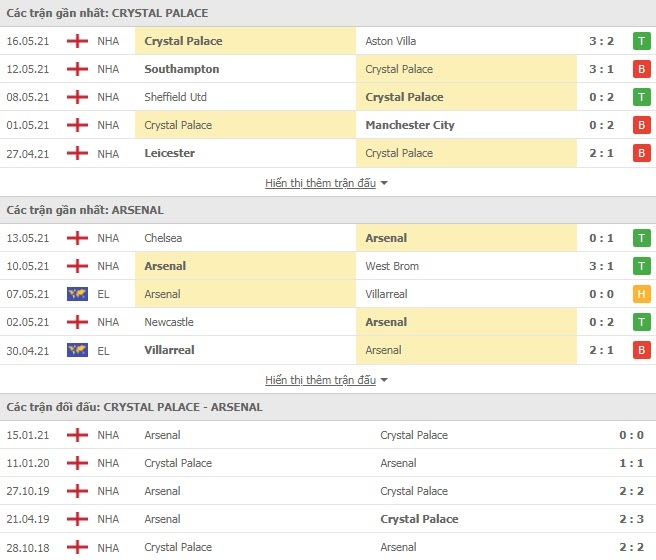Click the red B badge for Manchester City match
The image size is (656, 560).
(641, 125)
